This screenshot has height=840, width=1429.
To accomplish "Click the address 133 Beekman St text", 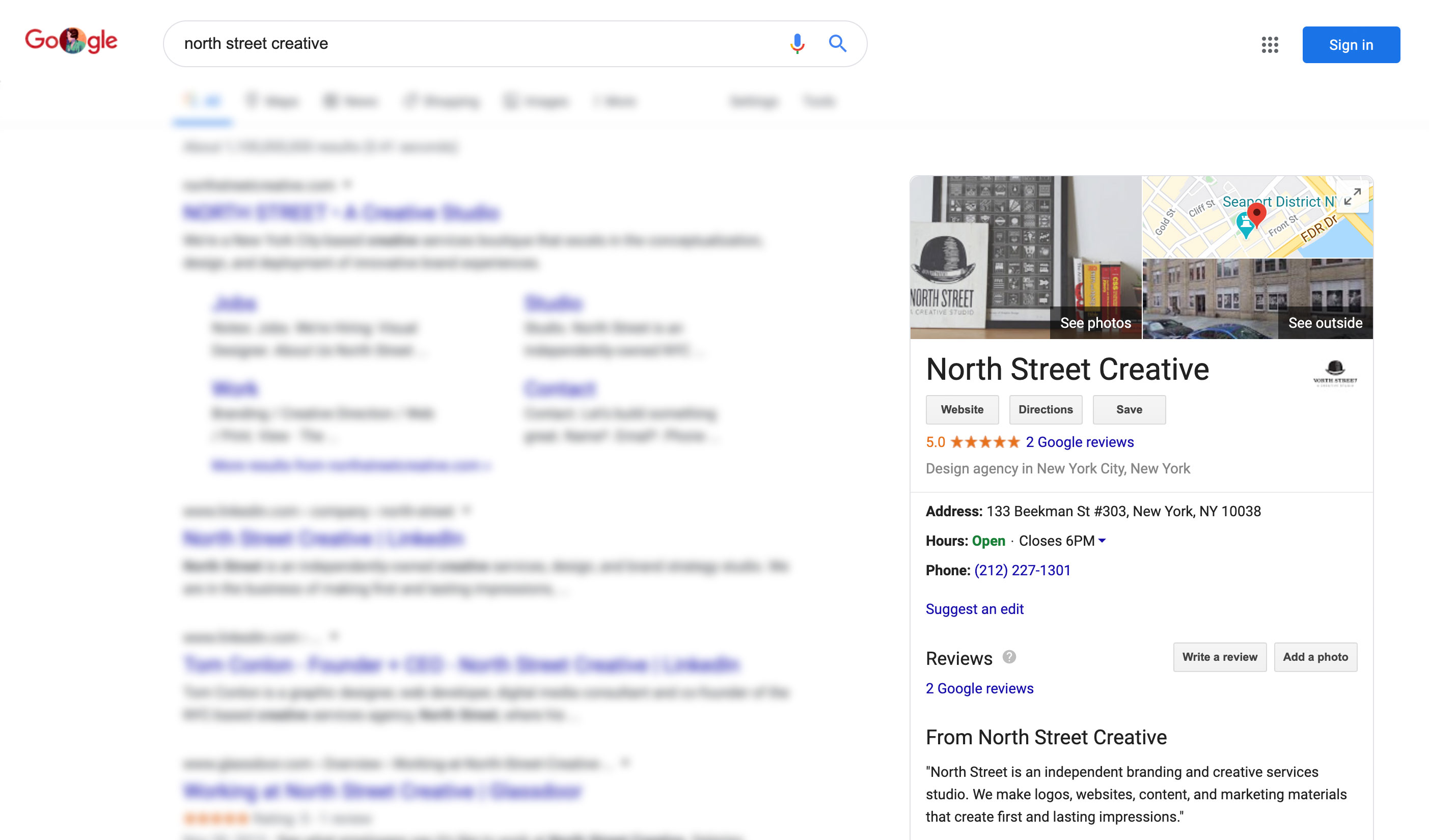I will [x=1123, y=511].
